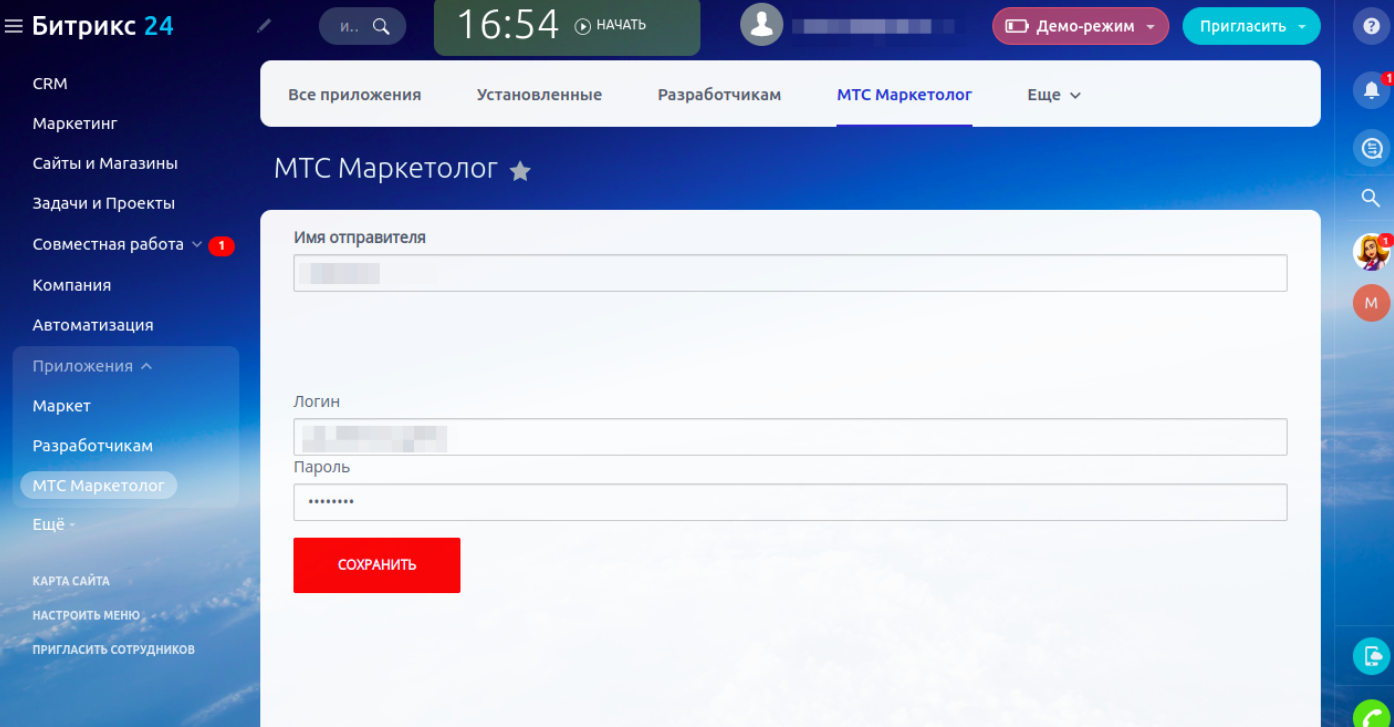Open Карта сайта link
The height and width of the screenshot is (727, 1394).
(71, 581)
